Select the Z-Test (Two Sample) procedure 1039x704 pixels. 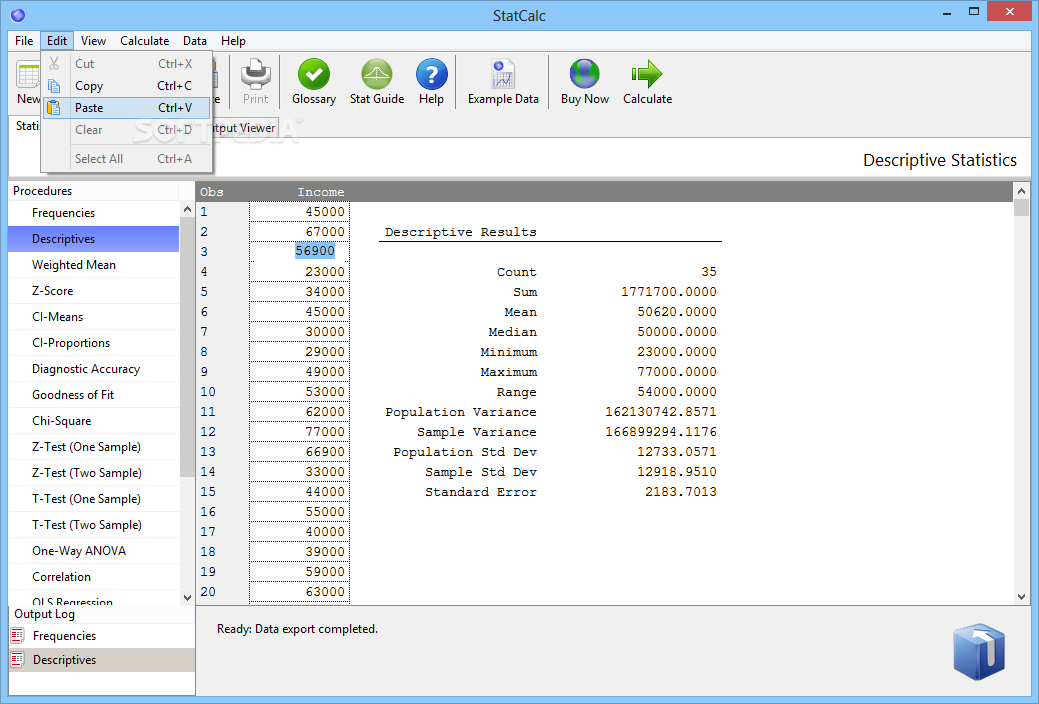93,473
